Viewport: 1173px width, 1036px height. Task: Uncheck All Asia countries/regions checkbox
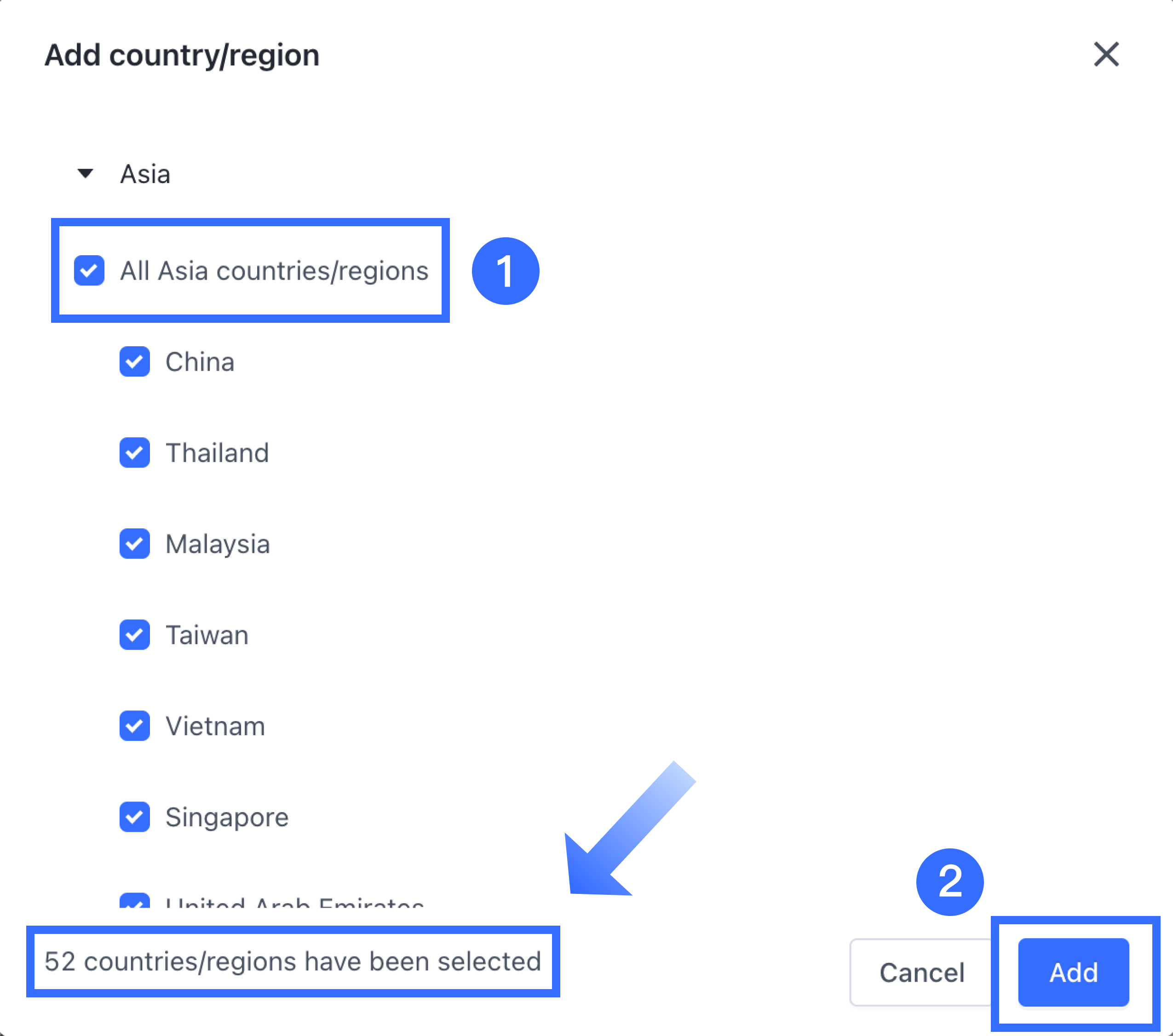tap(89, 270)
